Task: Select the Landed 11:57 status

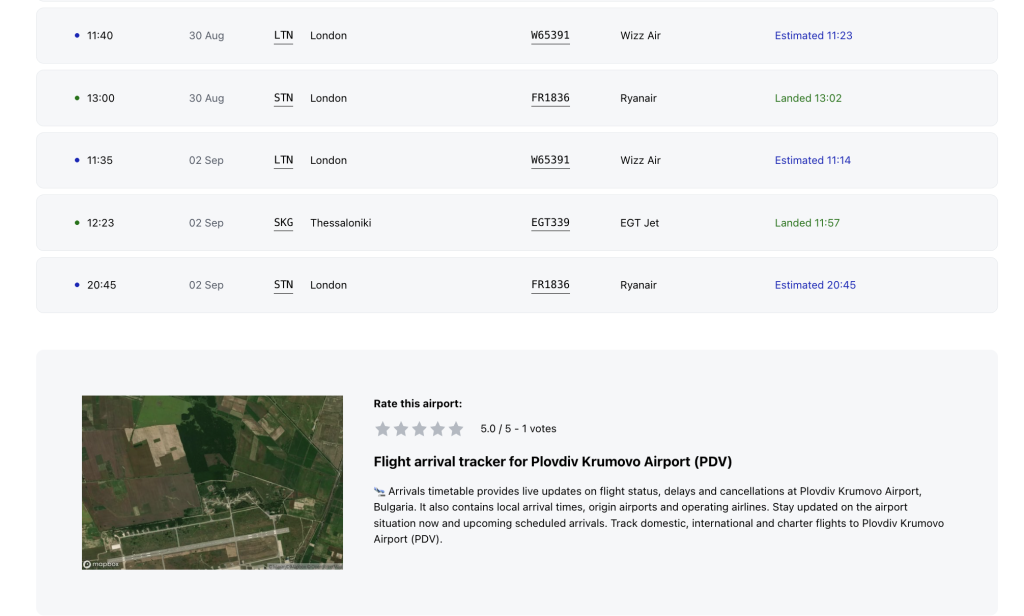Action: [x=807, y=223]
